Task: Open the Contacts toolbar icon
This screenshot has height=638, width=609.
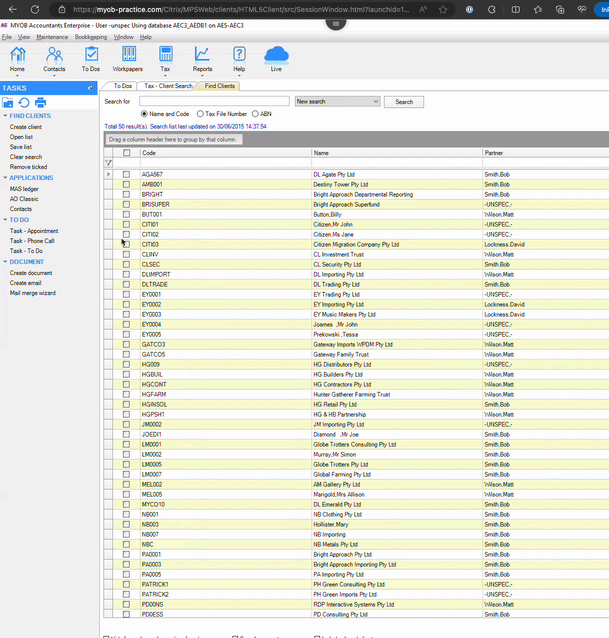Action: [x=54, y=55]
